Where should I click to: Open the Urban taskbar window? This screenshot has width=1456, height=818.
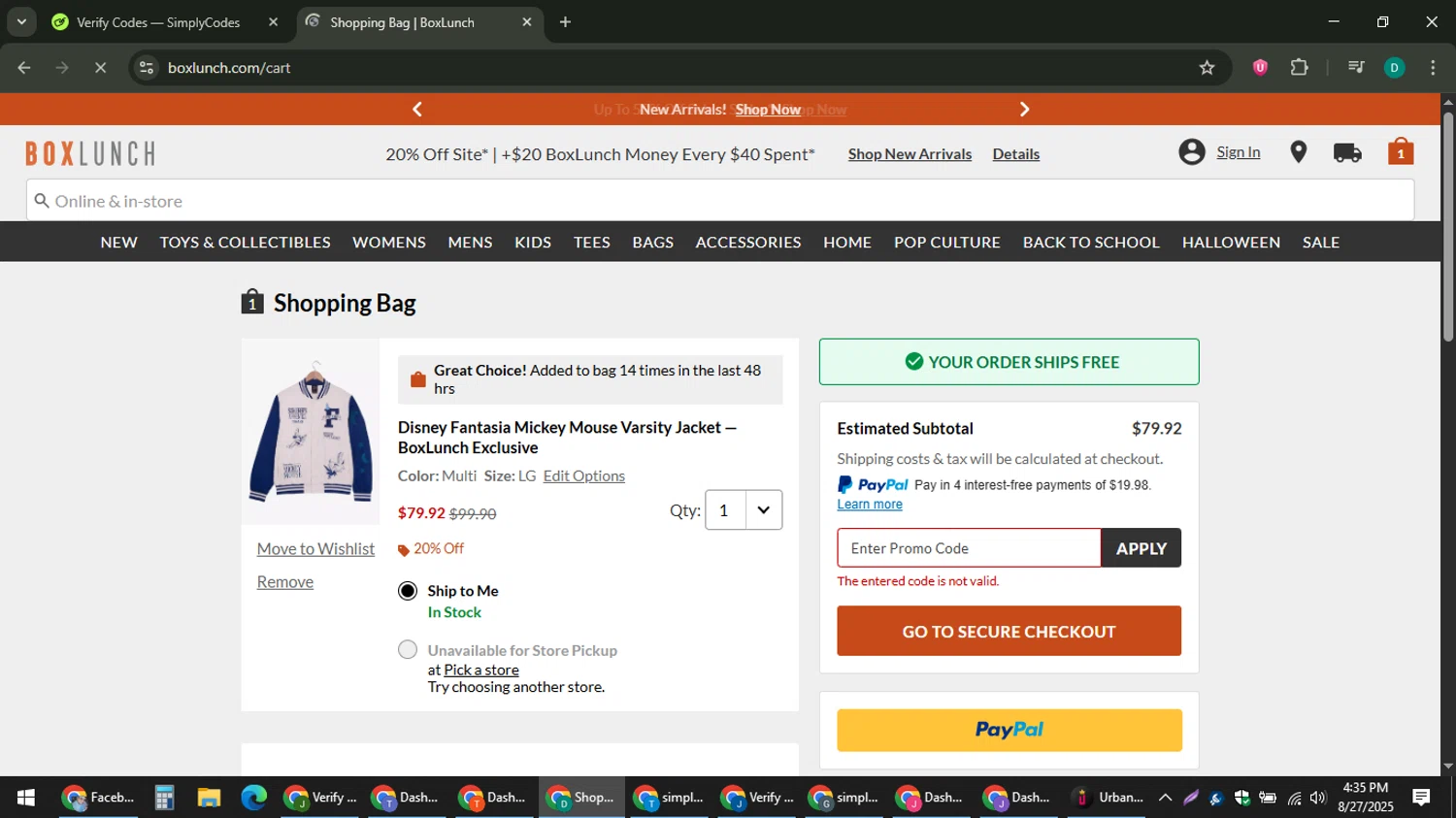[x=1109, y=798]
